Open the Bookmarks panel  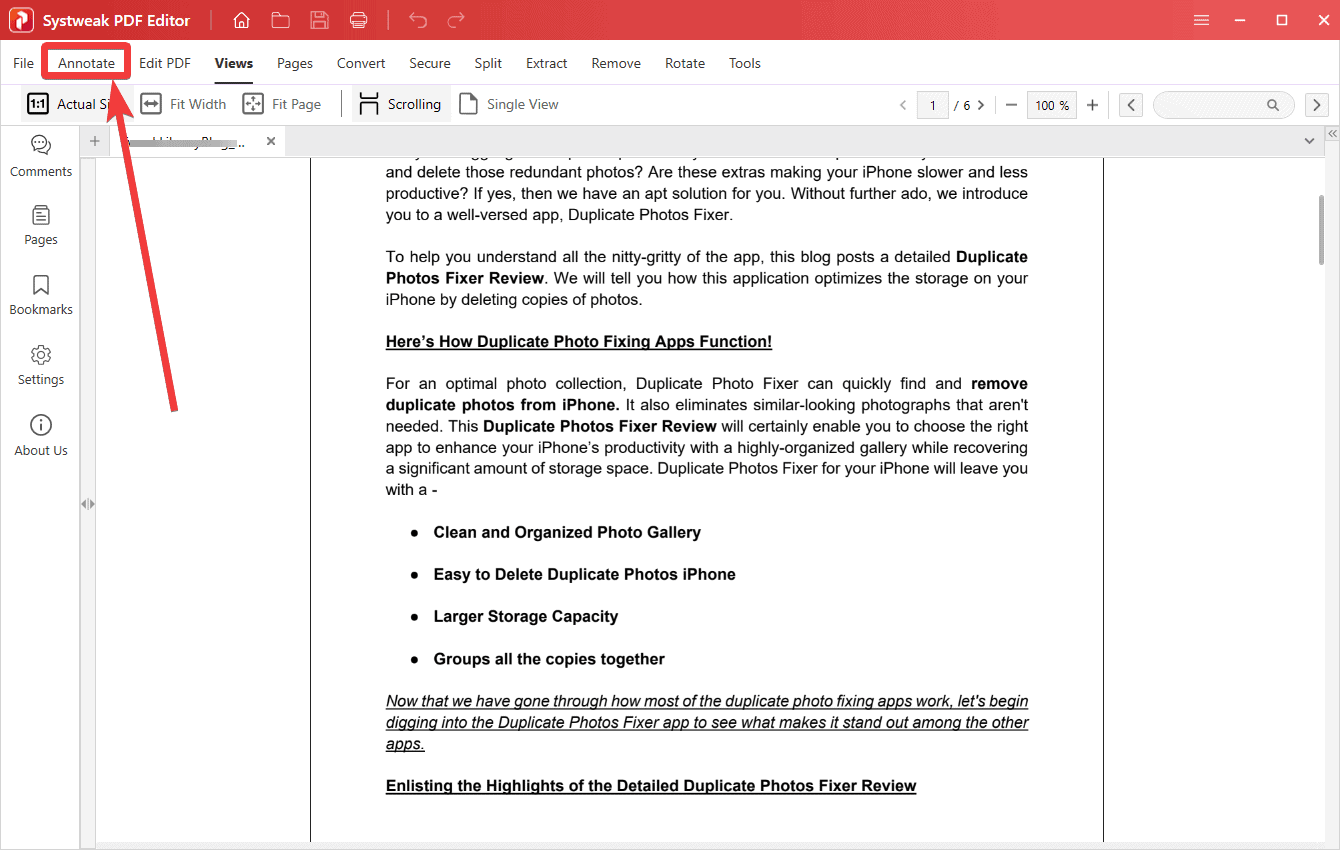pyautogui.click(x=41, y=296)
